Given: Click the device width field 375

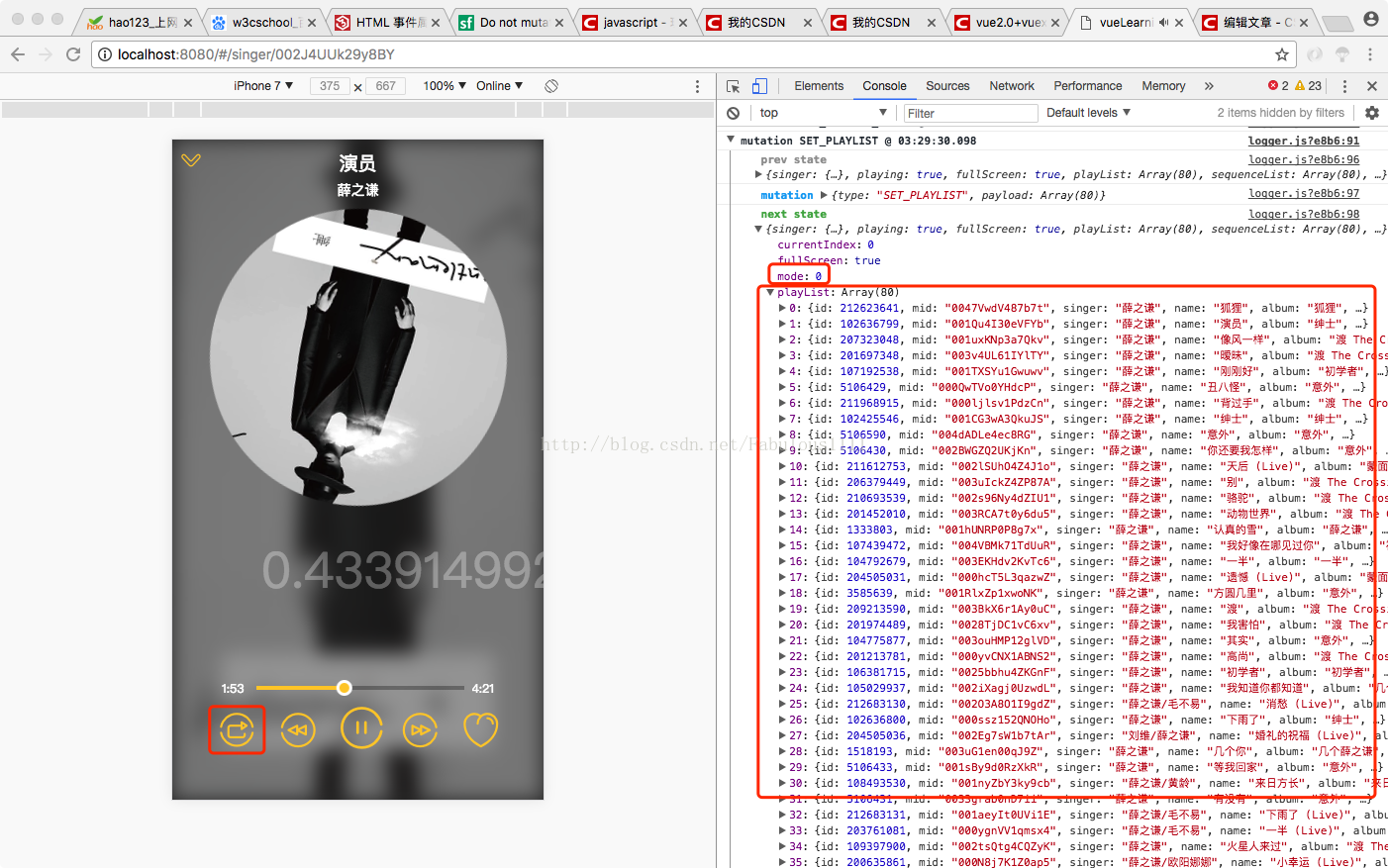Looking at the screenshot, I should (x=330, y=86).
